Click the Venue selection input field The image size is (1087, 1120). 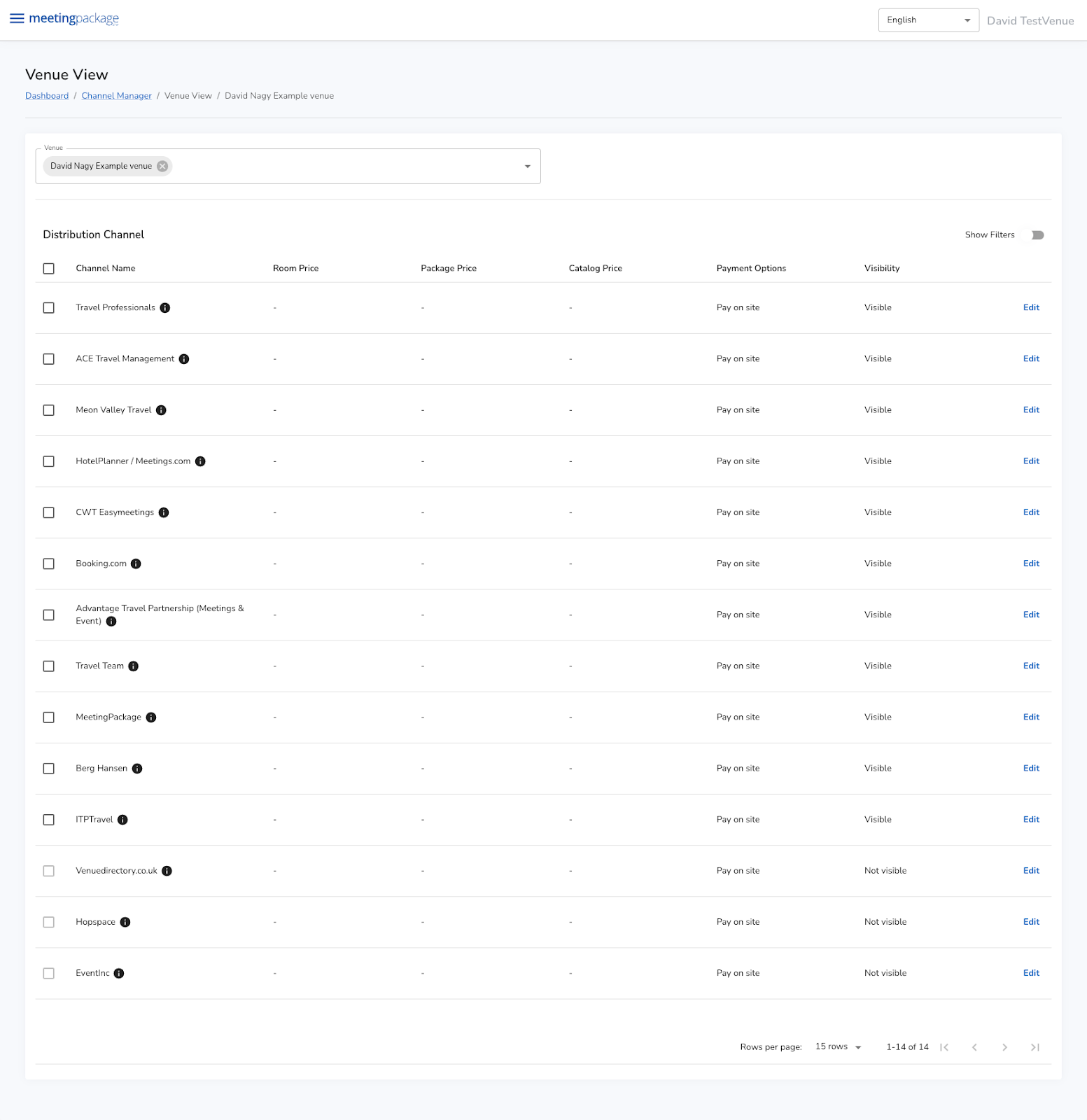(x=288, y=167)
